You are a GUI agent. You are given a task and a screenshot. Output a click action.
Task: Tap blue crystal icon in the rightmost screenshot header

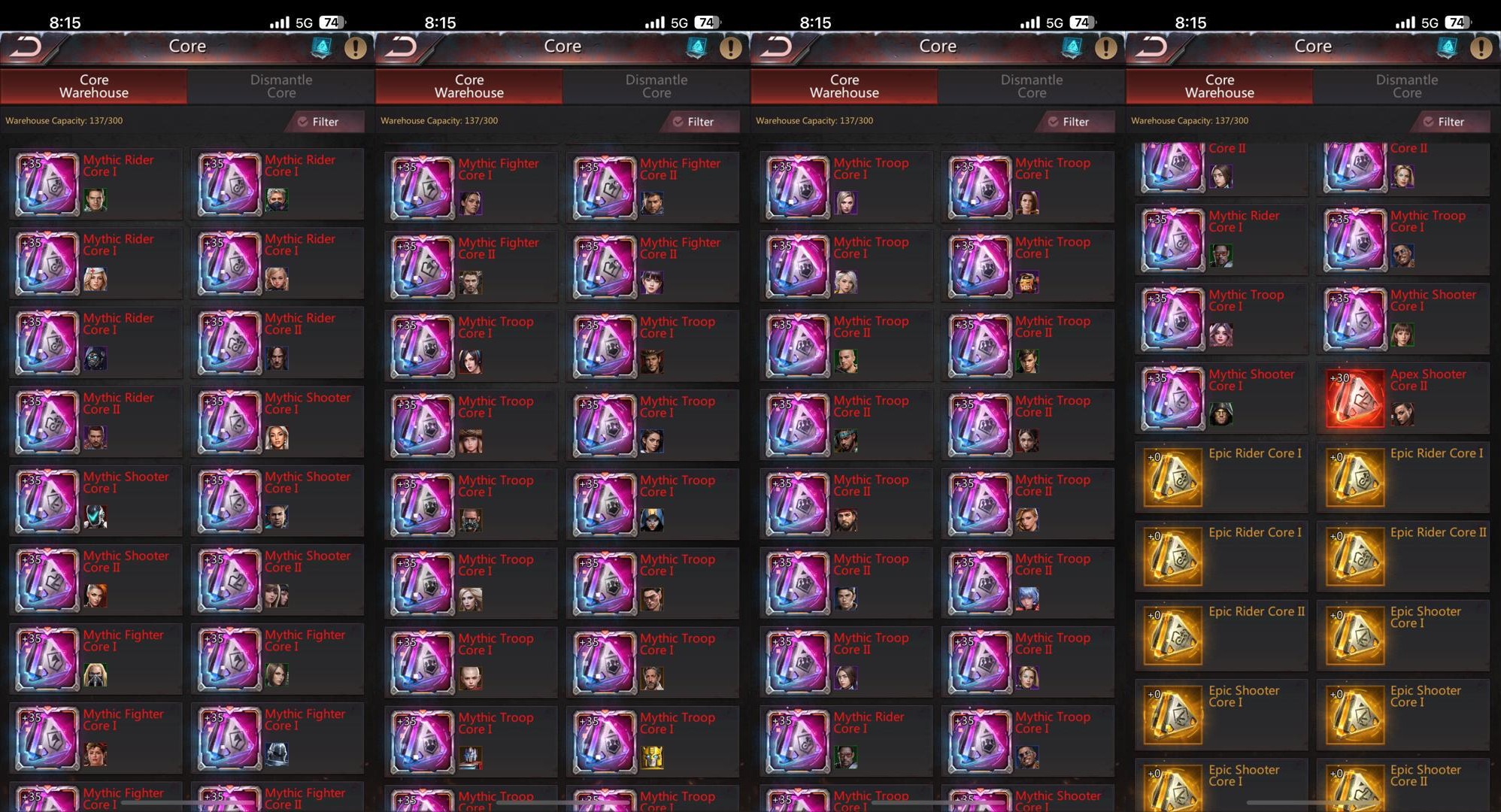pyautogui.click(x=1447, y=47)
